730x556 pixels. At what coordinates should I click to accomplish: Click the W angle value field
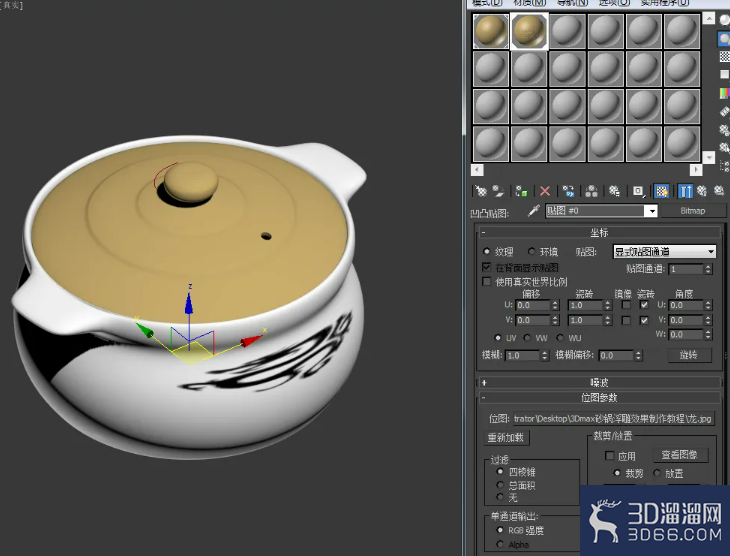click(686, 334)
